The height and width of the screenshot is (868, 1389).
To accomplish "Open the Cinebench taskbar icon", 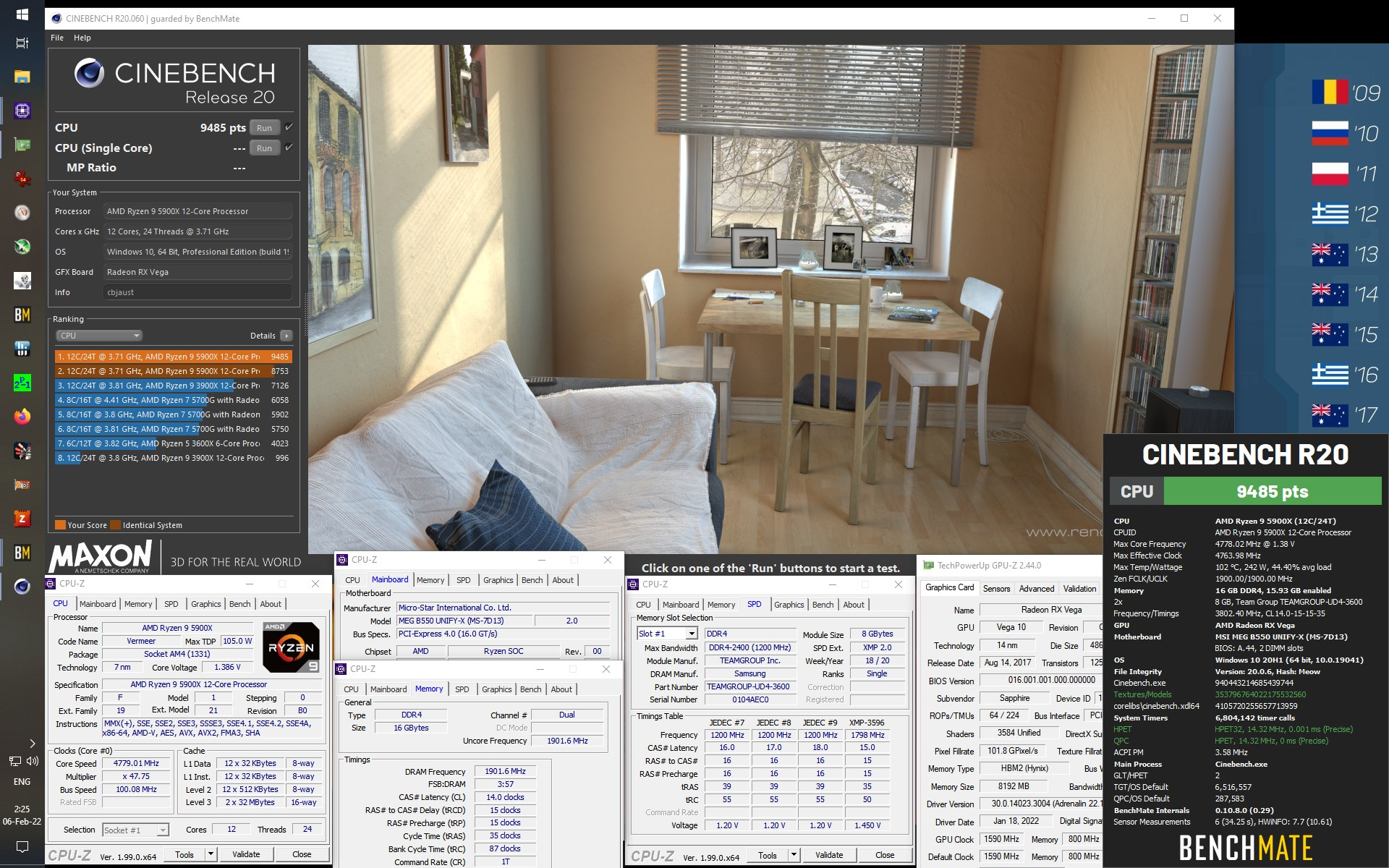I will tap(22, 587).
